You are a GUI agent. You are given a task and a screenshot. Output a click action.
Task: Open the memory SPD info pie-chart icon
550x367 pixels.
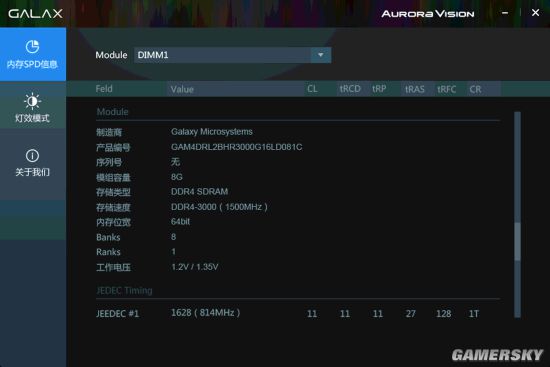[x=32, y=47]
